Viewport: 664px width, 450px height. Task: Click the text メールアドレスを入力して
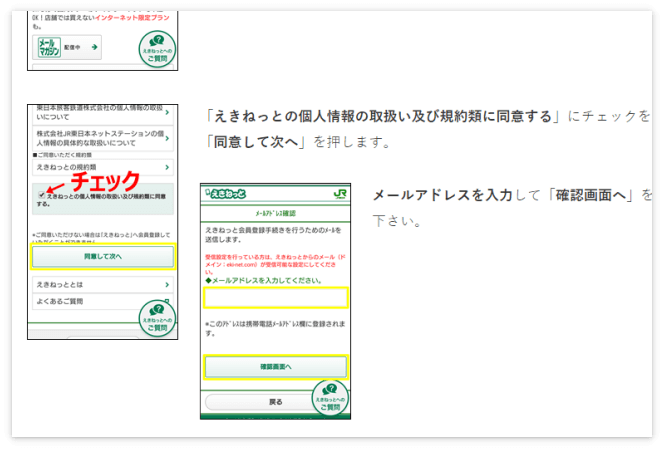456,195
